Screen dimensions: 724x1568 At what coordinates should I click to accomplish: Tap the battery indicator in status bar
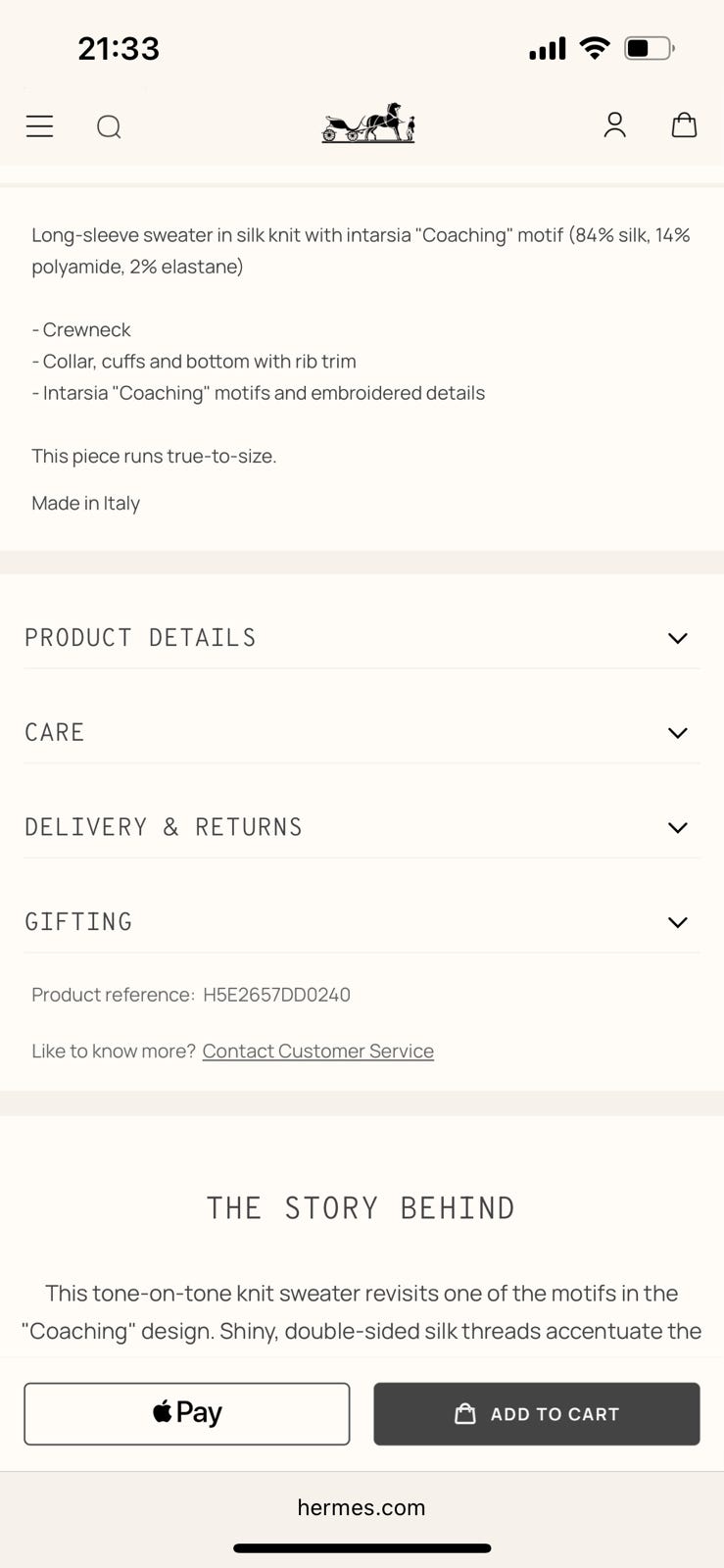[x=649, y=48]
